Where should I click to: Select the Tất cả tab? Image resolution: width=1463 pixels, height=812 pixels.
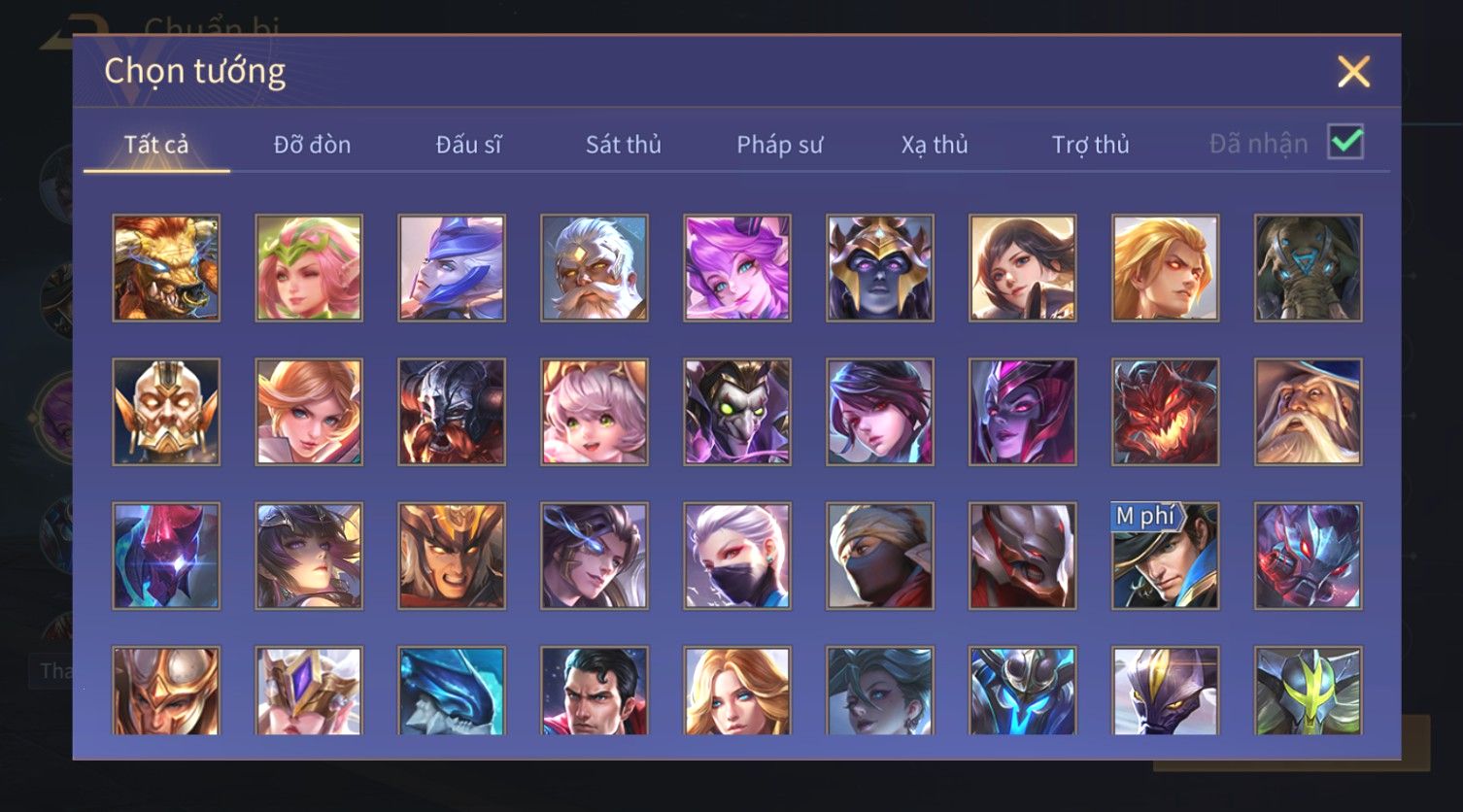coord(156,145)
